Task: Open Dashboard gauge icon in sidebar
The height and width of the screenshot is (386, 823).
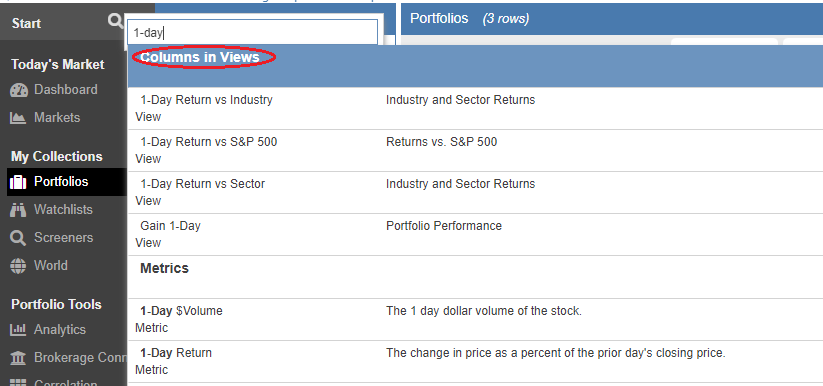Action: pos(19,90)
